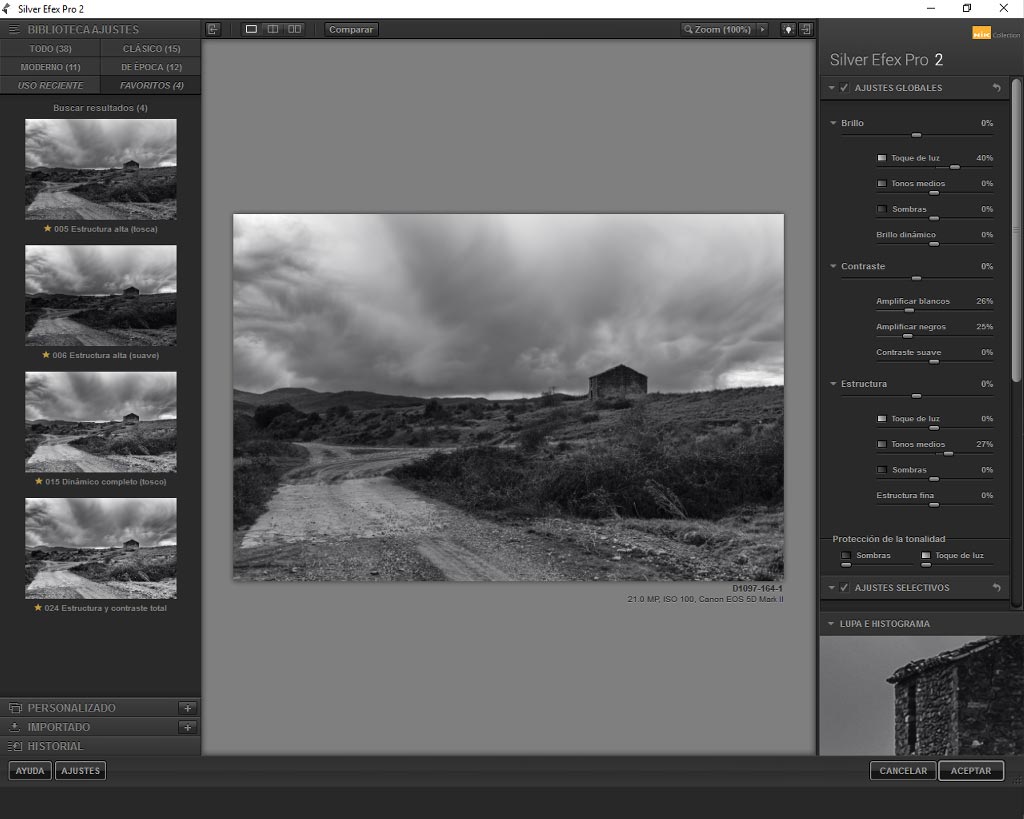Viewport: 1024px width, 819px height.
Task: Click the Ayuda button
Action: (30, 771)
